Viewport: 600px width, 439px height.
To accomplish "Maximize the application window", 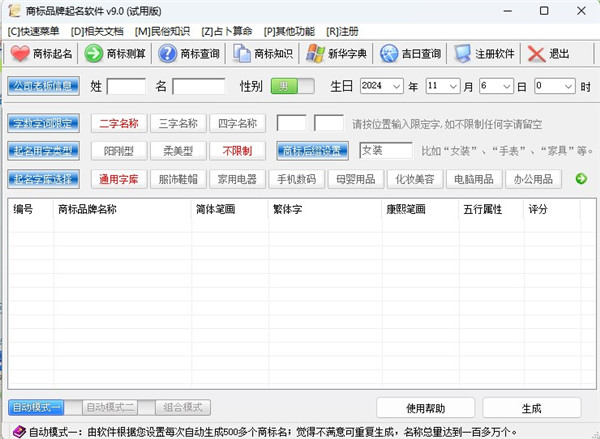I will pos(544,11).
